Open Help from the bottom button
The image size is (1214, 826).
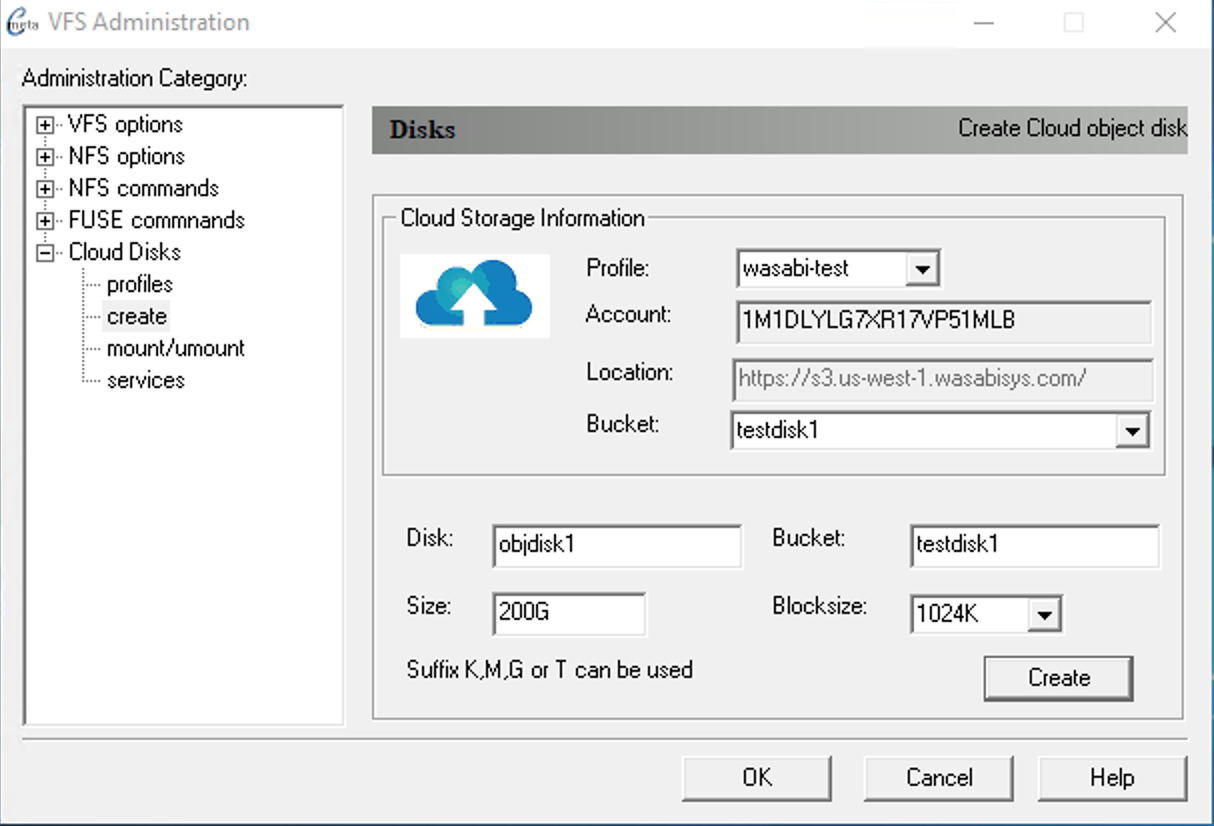point(1111,778)
